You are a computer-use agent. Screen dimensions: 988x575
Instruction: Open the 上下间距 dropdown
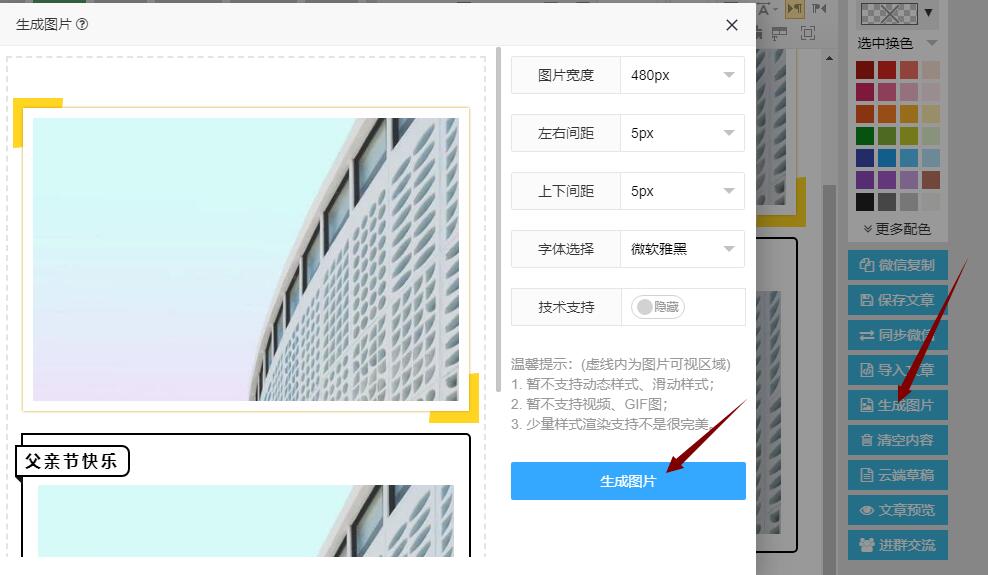(x=682, y=191)
